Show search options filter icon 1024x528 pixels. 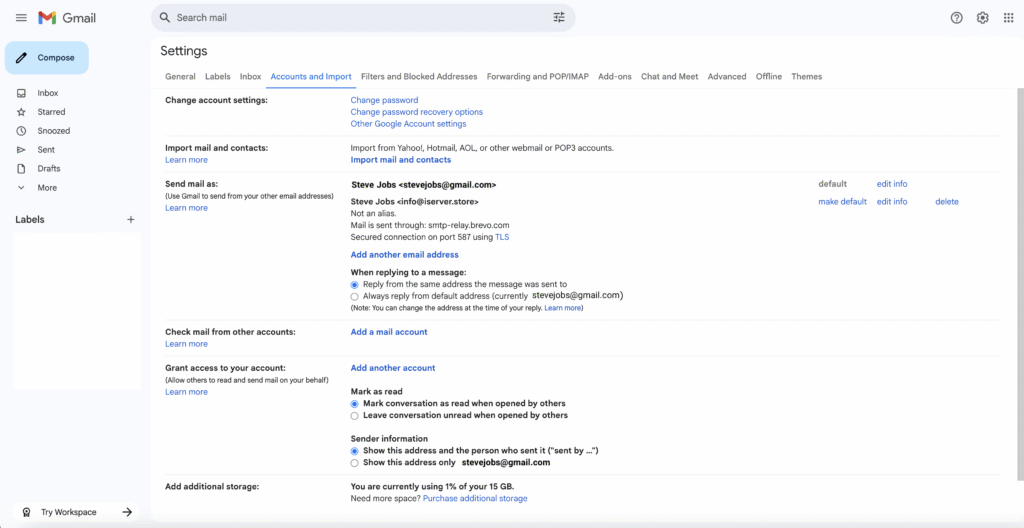[559, 18]
